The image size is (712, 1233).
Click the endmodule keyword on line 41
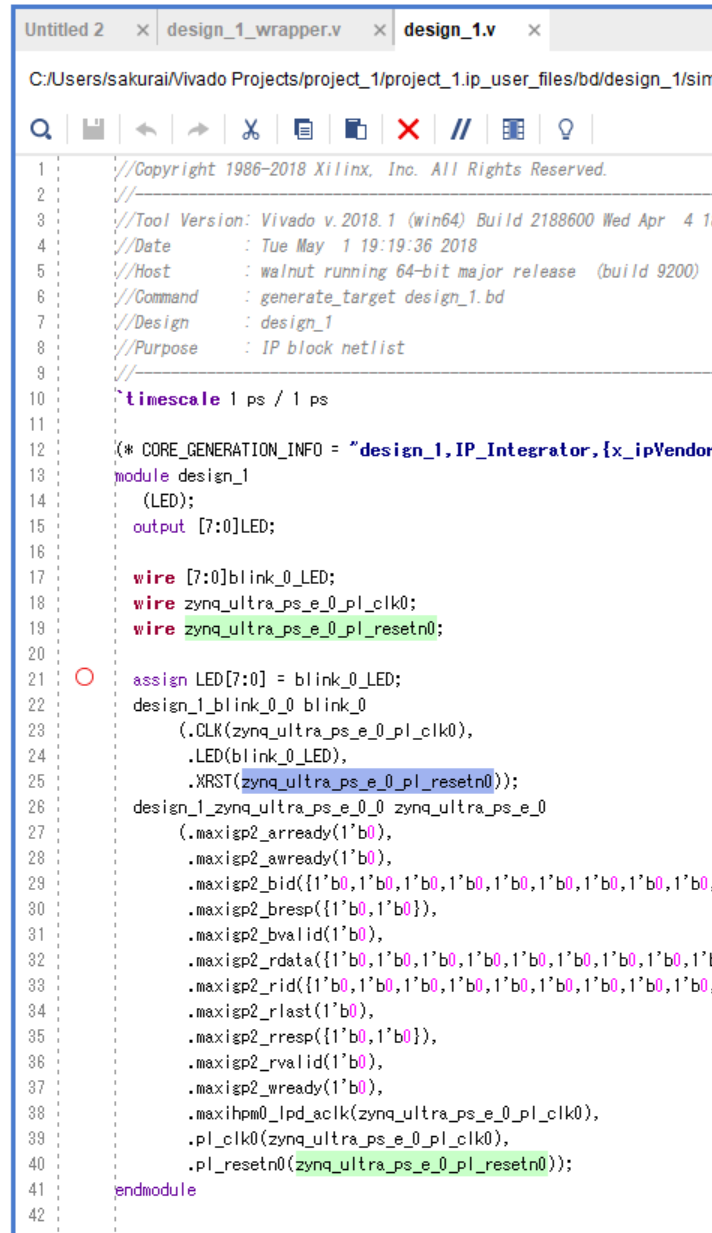click(x=156, y=1189)
